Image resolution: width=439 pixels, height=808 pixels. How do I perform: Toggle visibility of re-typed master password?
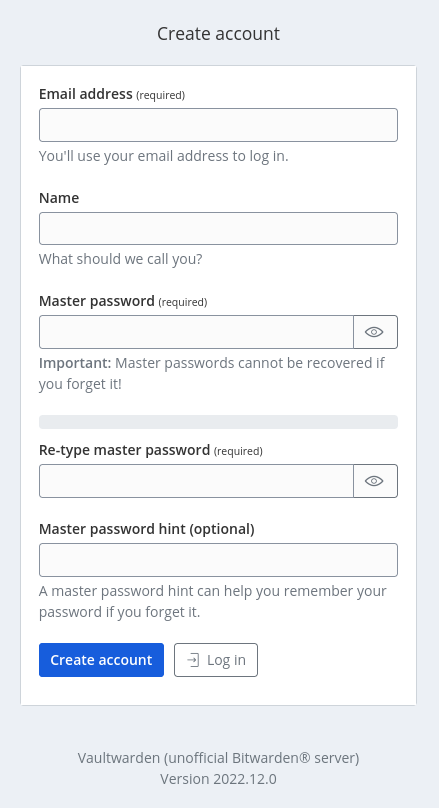(x=375, y=481)
